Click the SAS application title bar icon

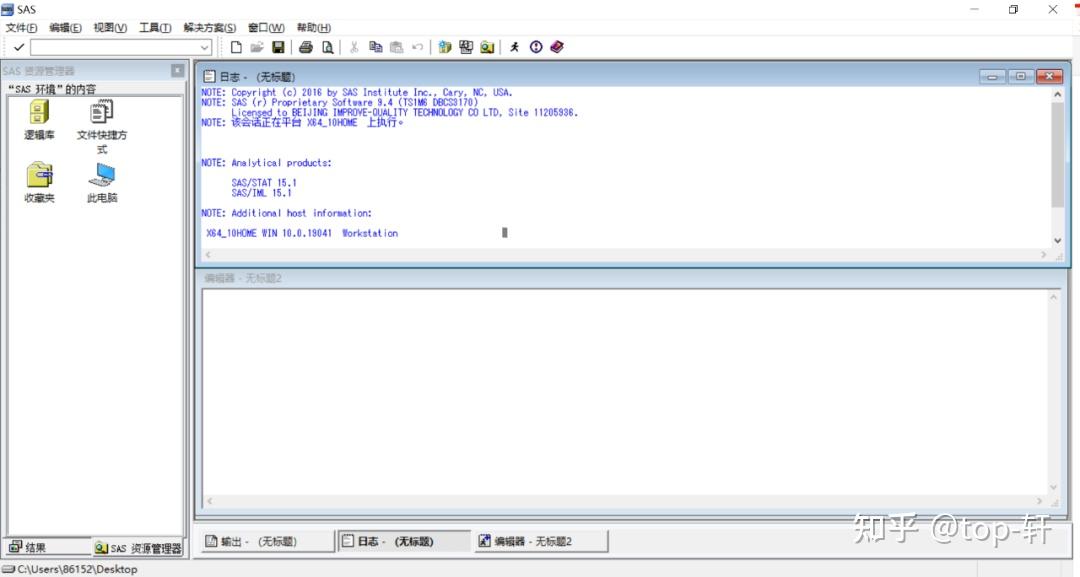(8, 9)
